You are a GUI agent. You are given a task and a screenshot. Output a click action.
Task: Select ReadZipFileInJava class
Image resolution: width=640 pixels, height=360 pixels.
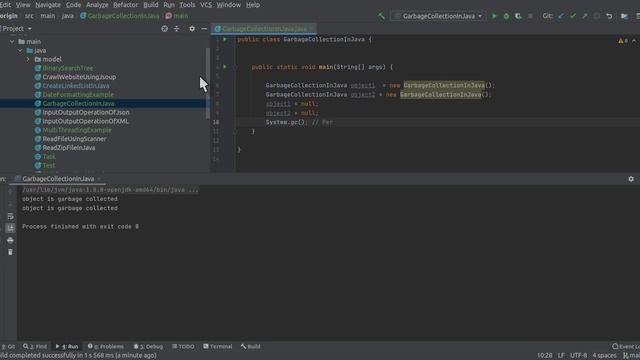tap(69, 148)
